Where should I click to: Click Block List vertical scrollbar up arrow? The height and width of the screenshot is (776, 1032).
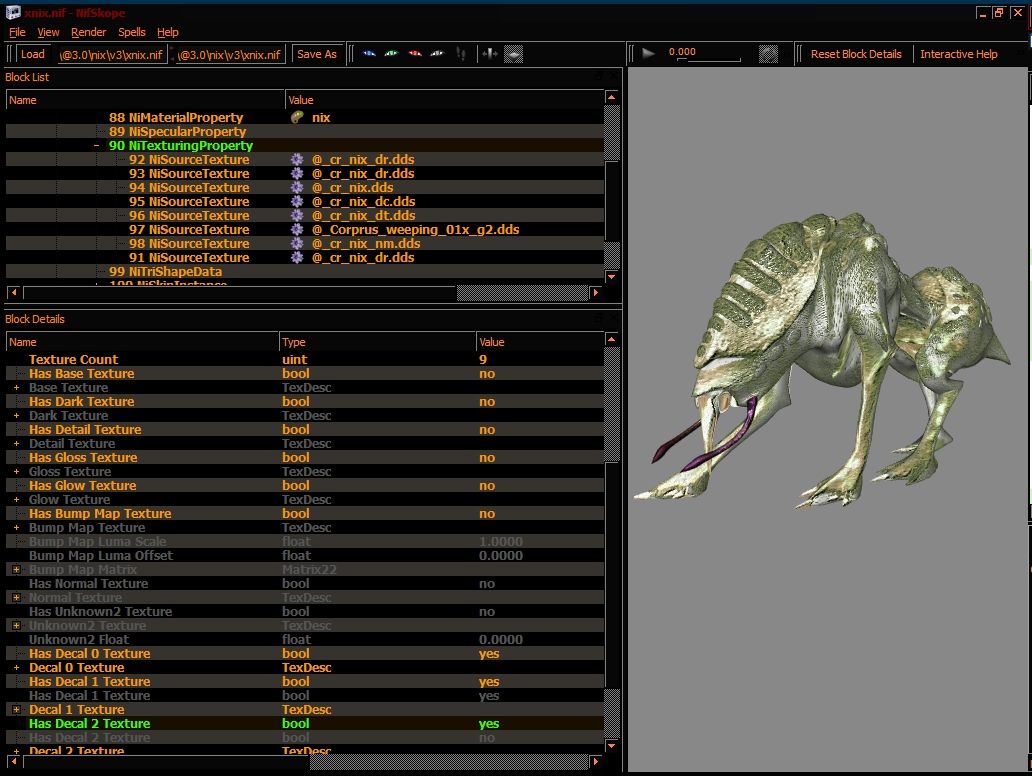tap(611, 97)
